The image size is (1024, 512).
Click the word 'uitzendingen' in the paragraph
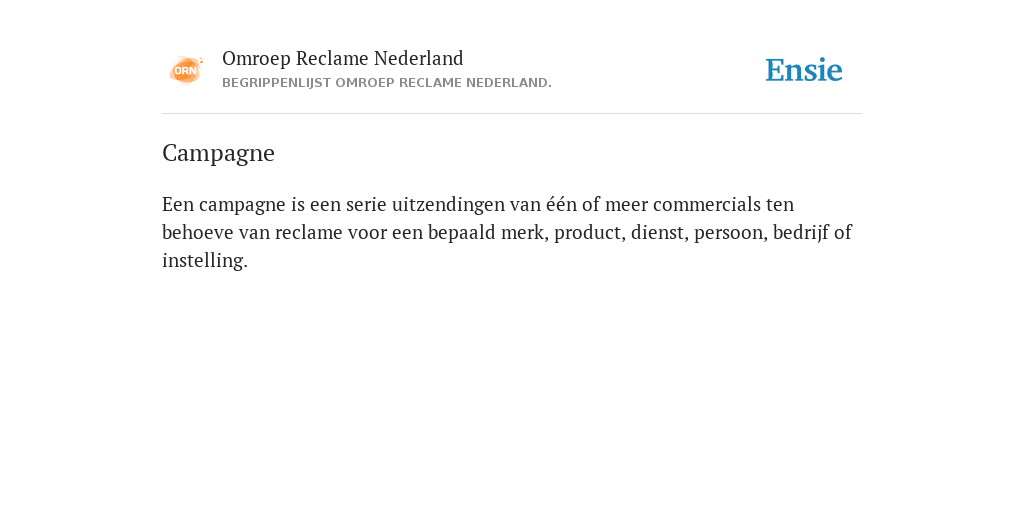pyautogui.click(x=448, y=205)
